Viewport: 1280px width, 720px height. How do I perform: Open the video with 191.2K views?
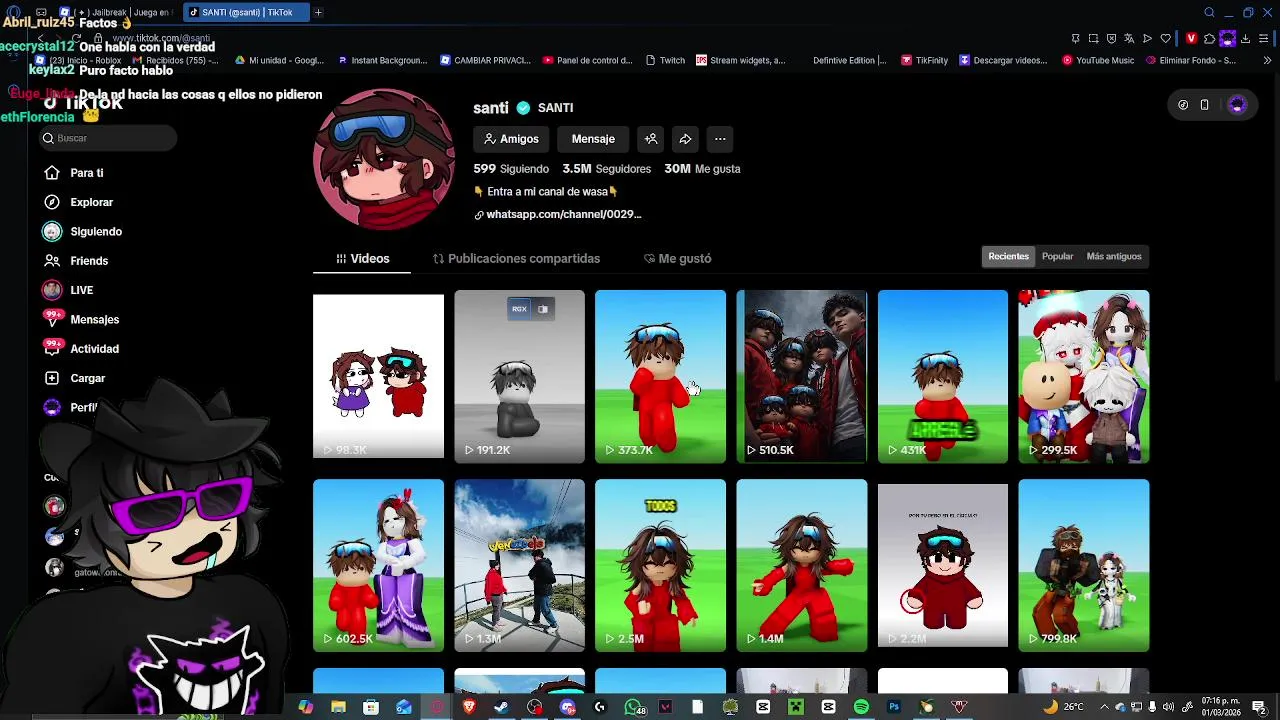[519, 377]
